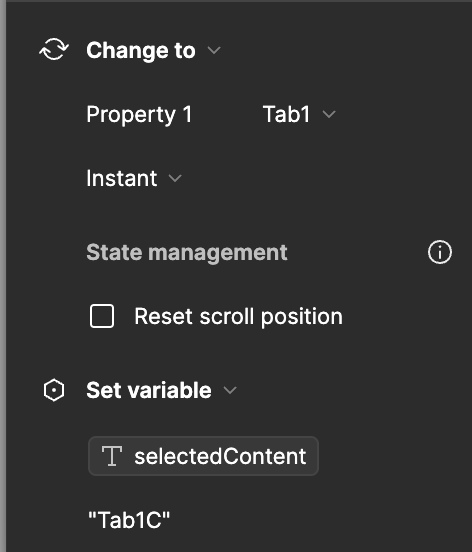Click the Change to action label
The width and height of the screenshot is (472, 552).
pos(141,50)
